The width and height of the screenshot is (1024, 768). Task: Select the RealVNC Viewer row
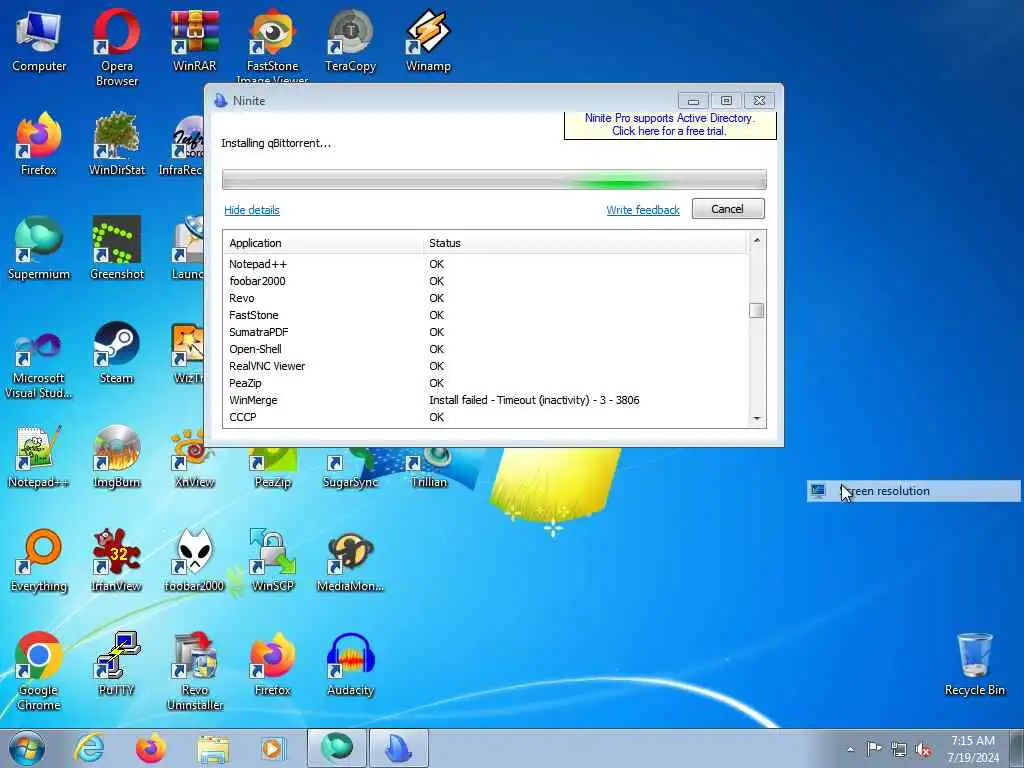(x=486, y=366)
